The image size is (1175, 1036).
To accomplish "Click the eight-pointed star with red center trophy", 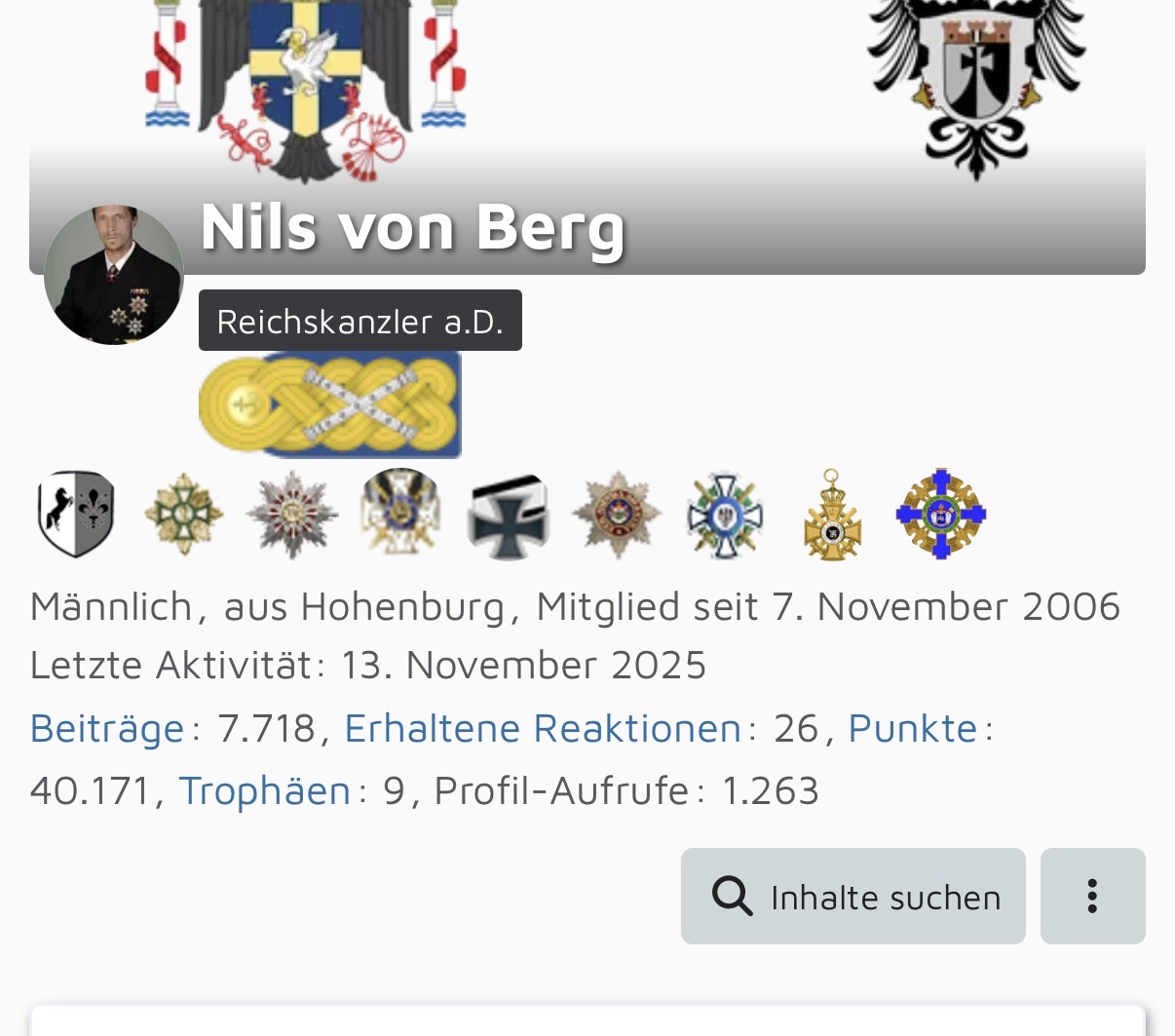I will 616,514.
